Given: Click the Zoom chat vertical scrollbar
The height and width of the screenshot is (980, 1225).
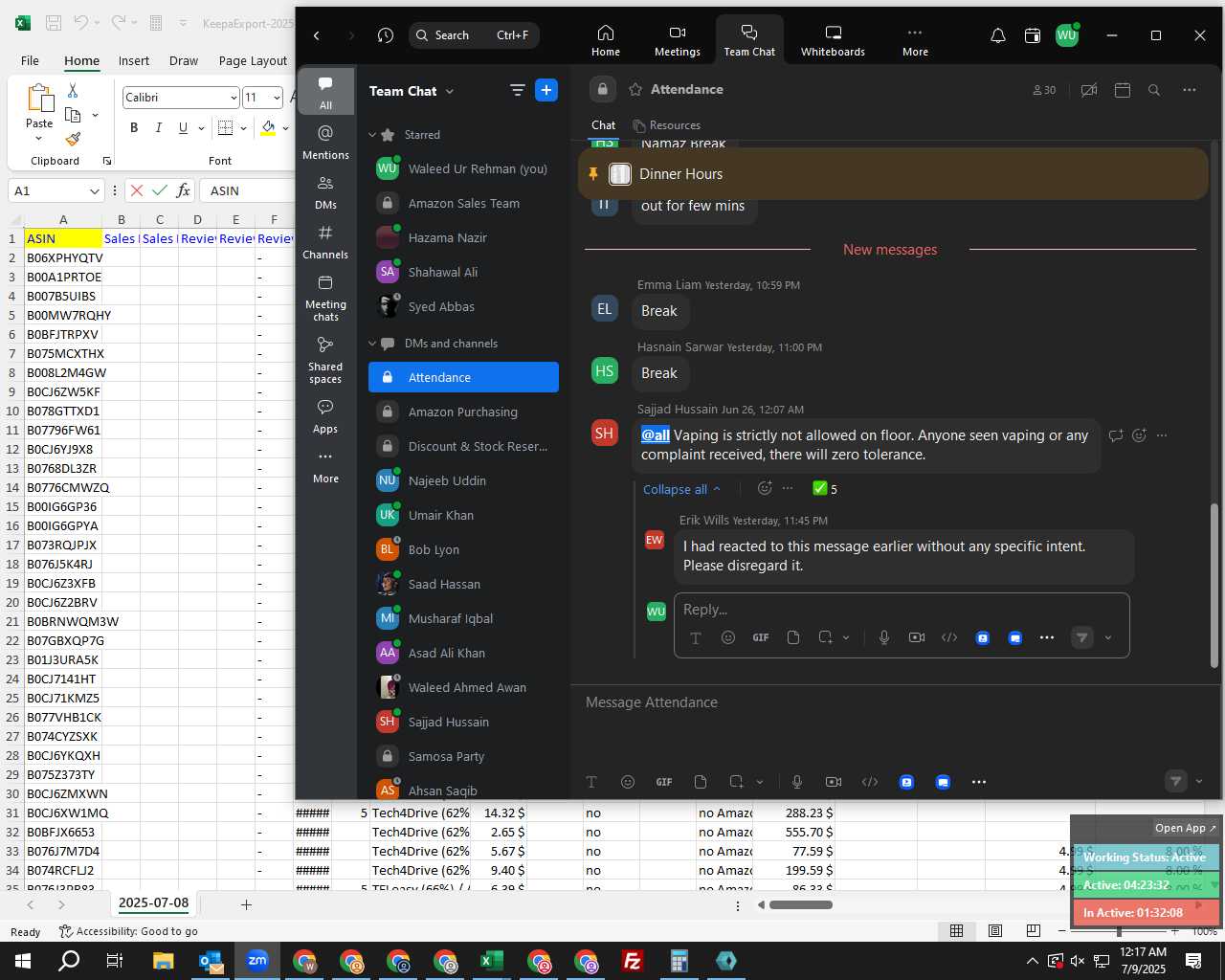Looking at the screenshot, I should coord(1215,584).
